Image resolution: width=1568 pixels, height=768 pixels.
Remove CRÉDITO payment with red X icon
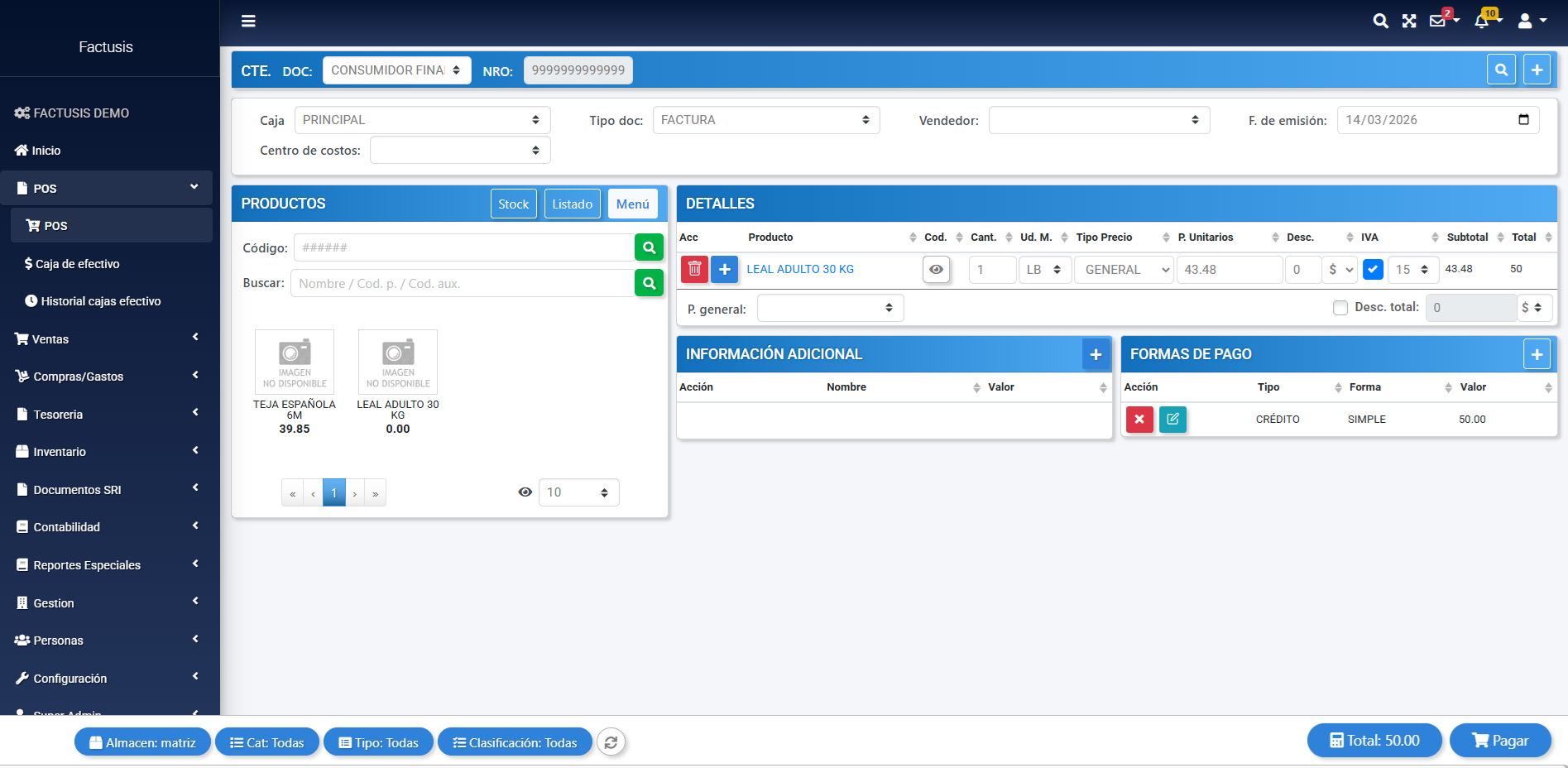pyautogui.click(x=1139, y=420)
